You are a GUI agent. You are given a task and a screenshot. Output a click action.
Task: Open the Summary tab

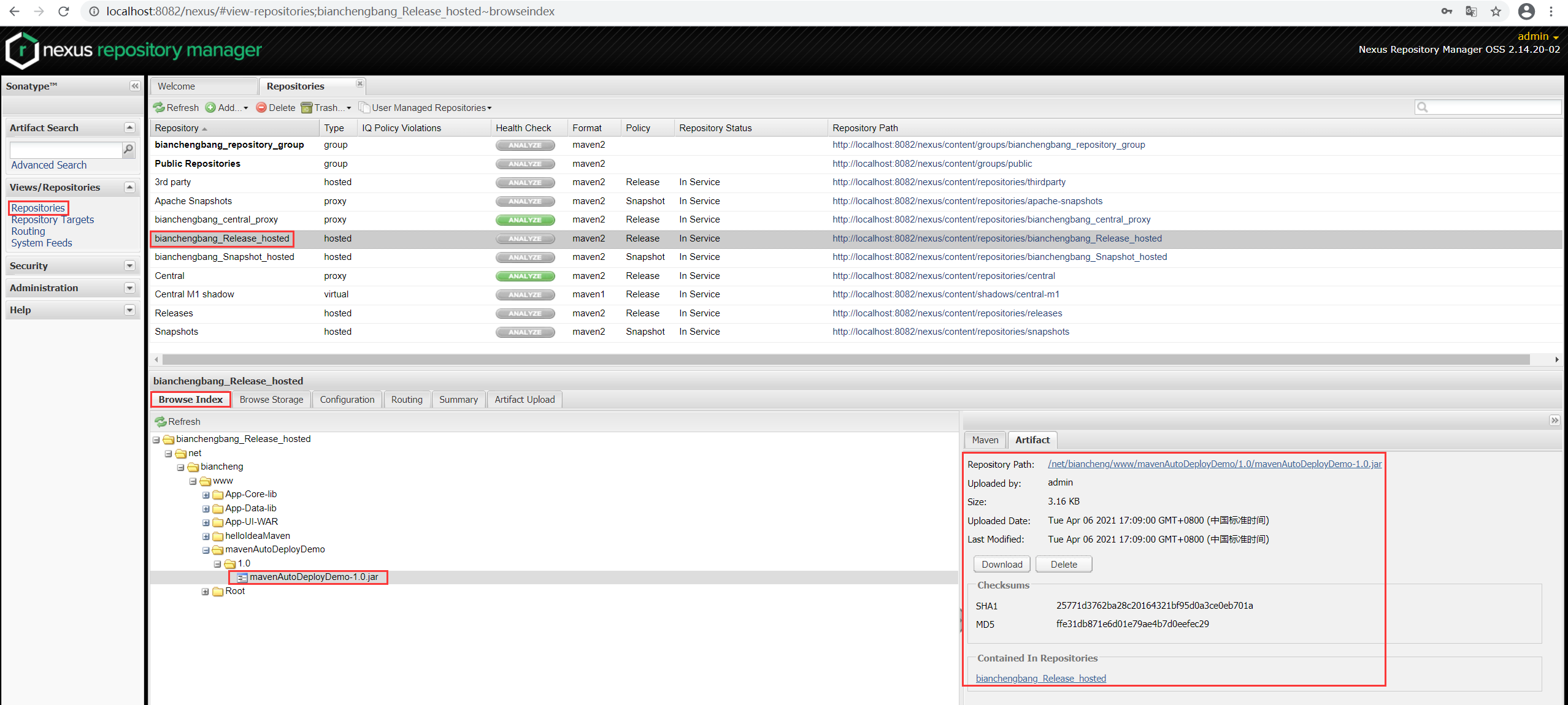click(458, 400)
